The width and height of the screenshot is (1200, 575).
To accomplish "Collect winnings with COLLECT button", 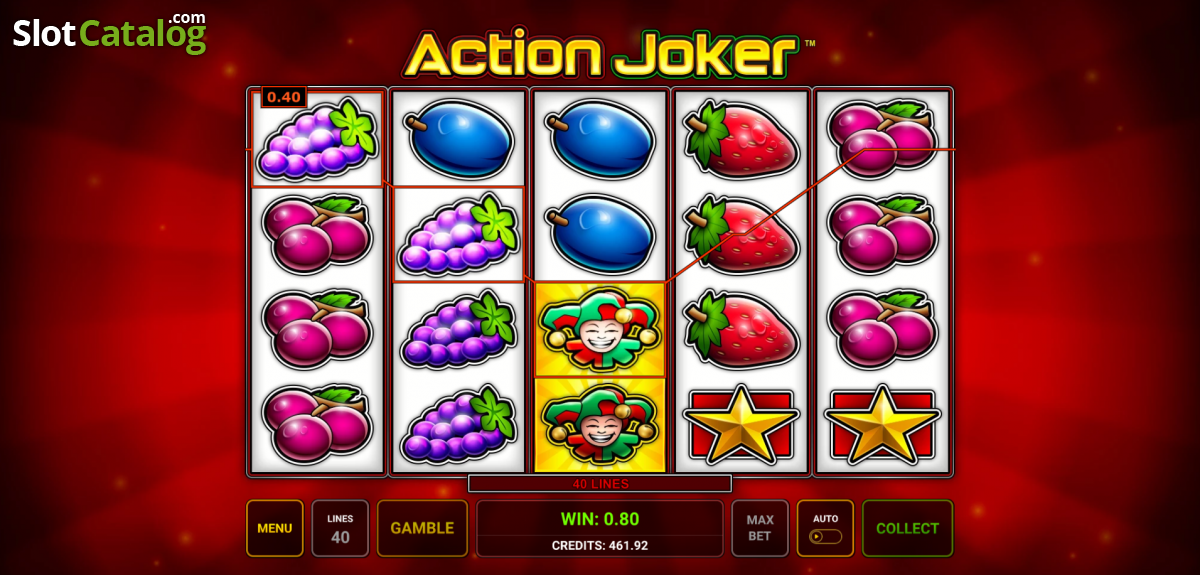I will [908, 528].
